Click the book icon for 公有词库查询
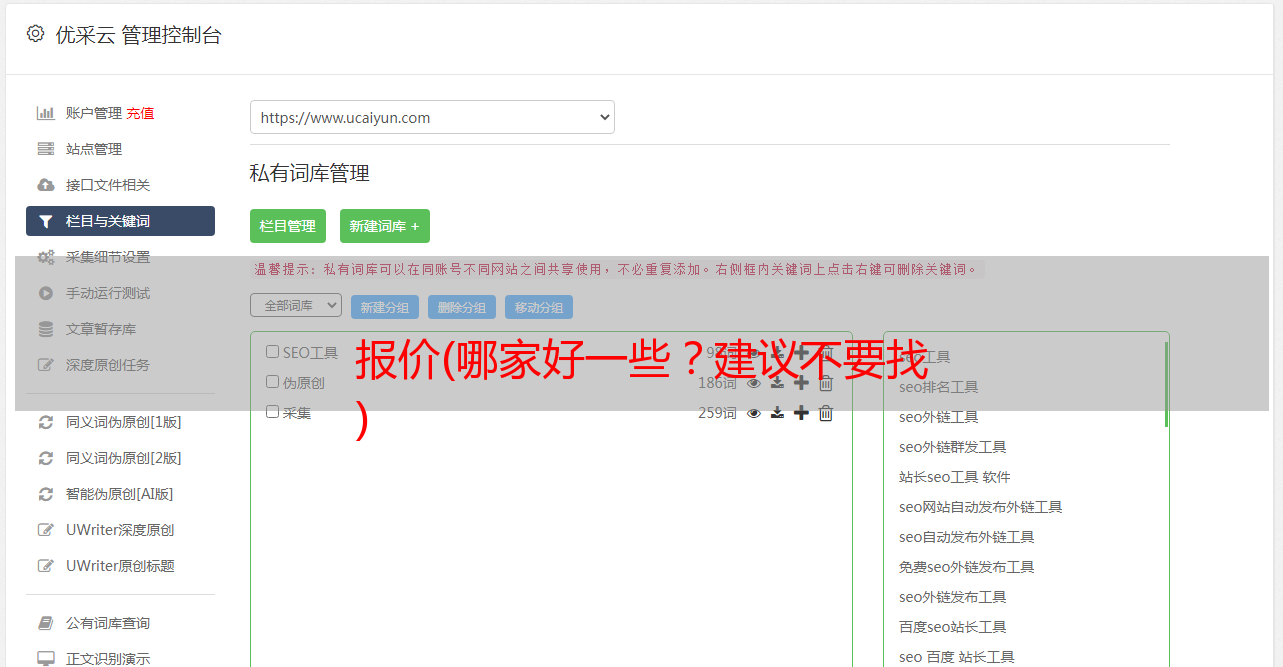 coord(45,623)
